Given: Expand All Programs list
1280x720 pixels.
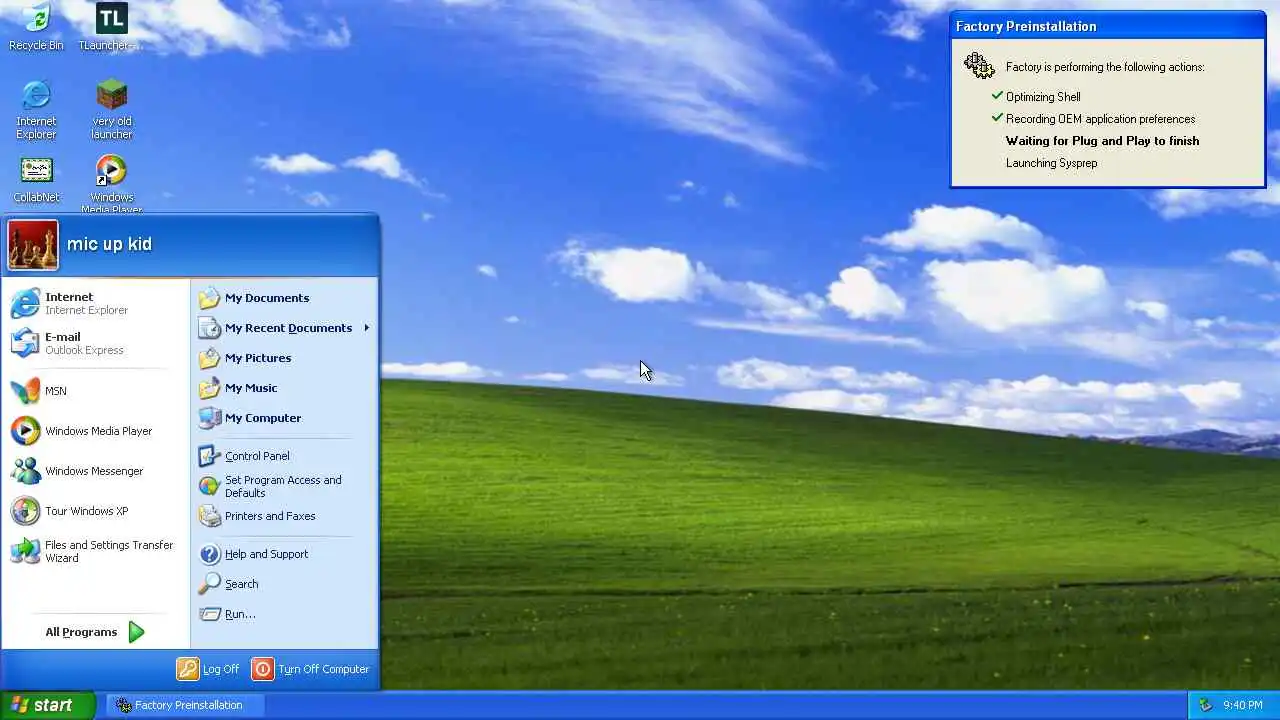Looking at the screenshot, I should pos(95,632).
